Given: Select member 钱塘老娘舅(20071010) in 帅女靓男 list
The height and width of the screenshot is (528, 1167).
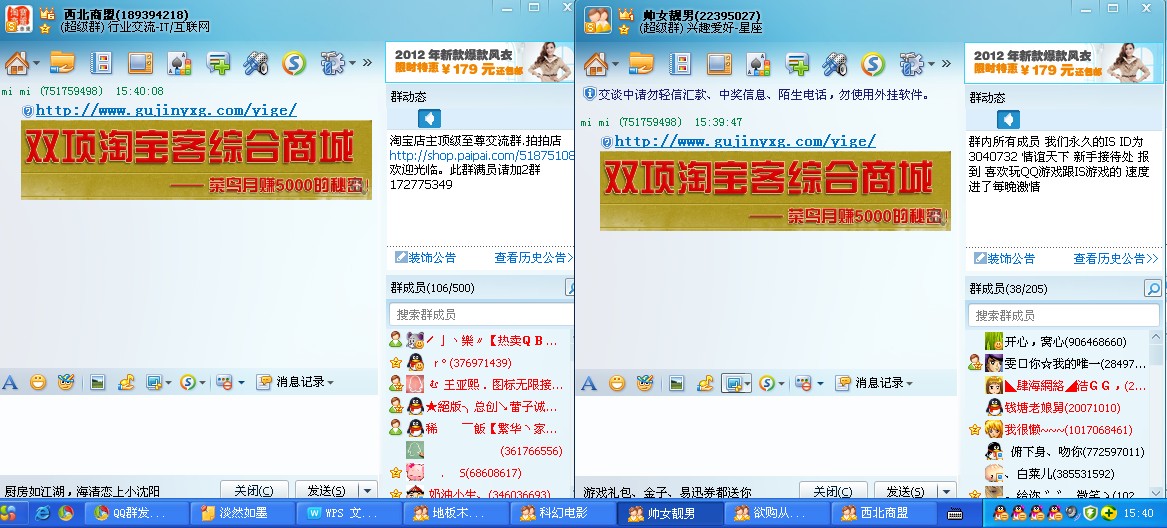Looking at the screenshot, I should click(x=1063, y=407).
